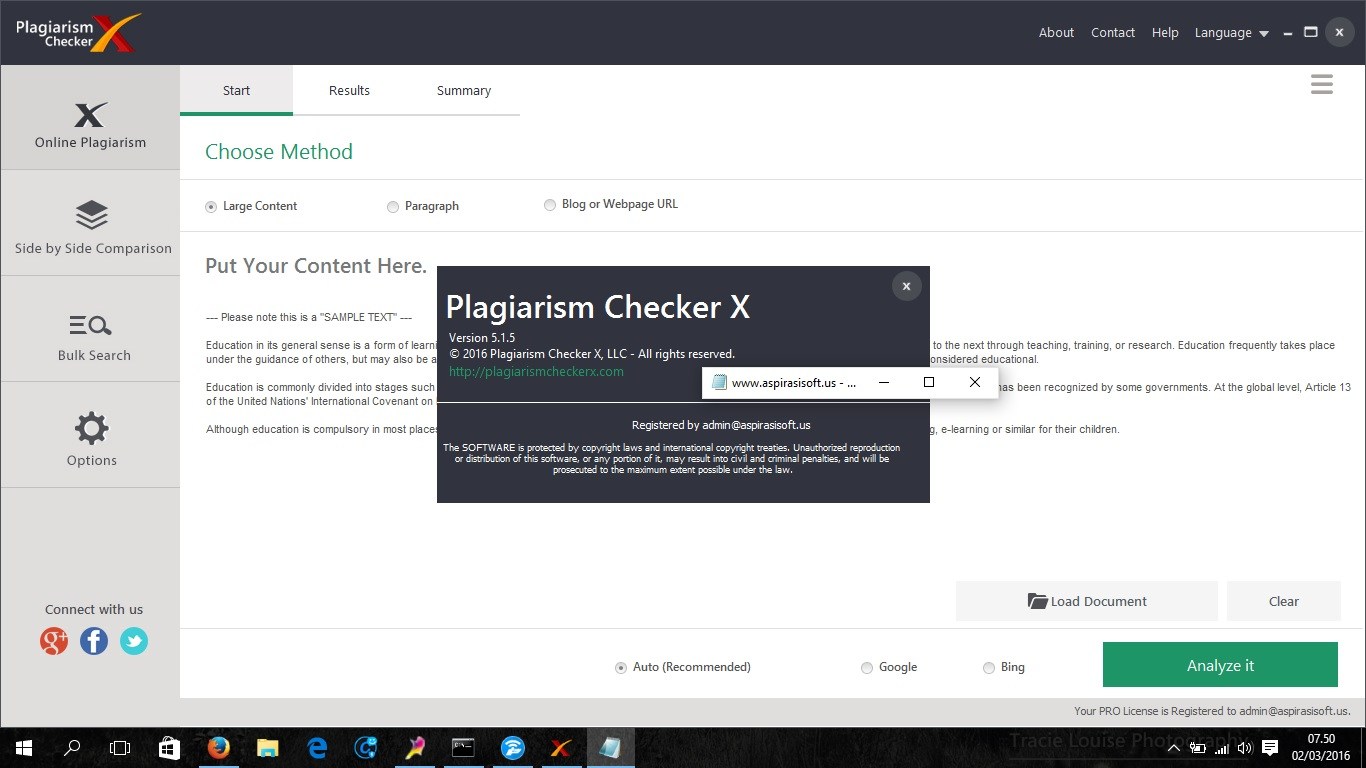Click the 'Version 5.1.5' text

pos(482,338)
